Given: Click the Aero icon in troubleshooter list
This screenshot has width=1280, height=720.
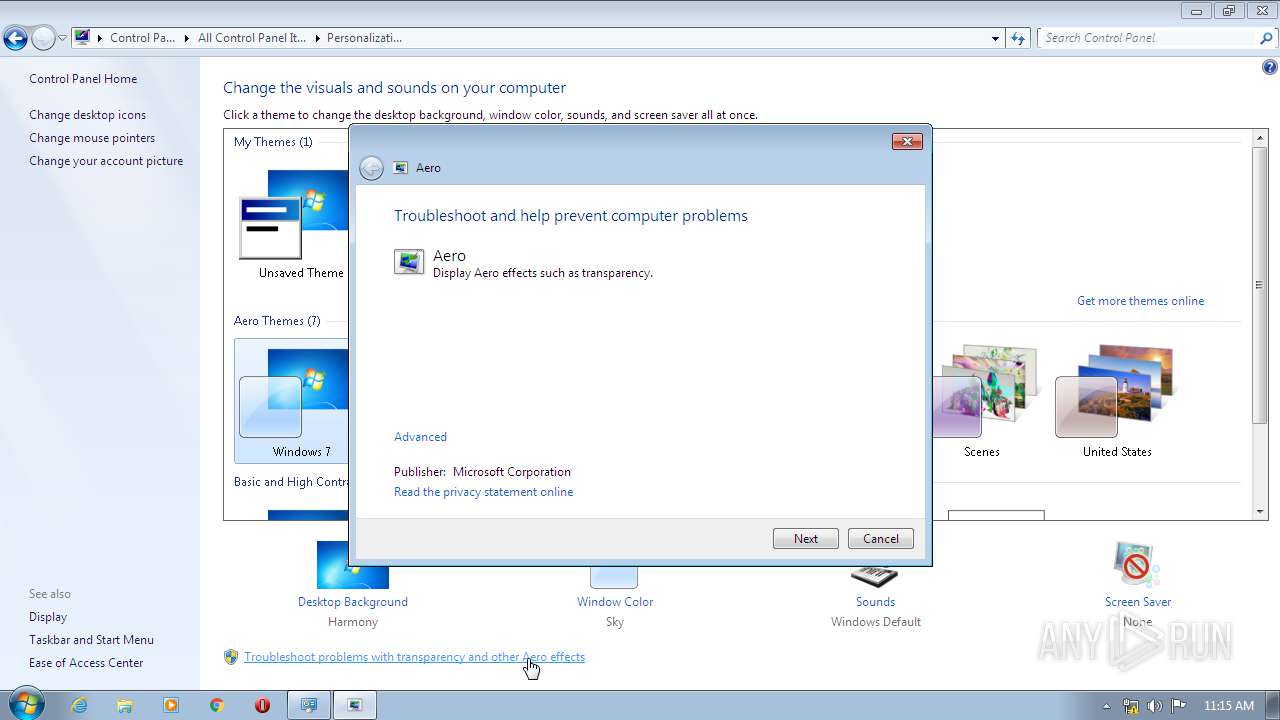Looking at the screenshot, I should coord(409,262).
